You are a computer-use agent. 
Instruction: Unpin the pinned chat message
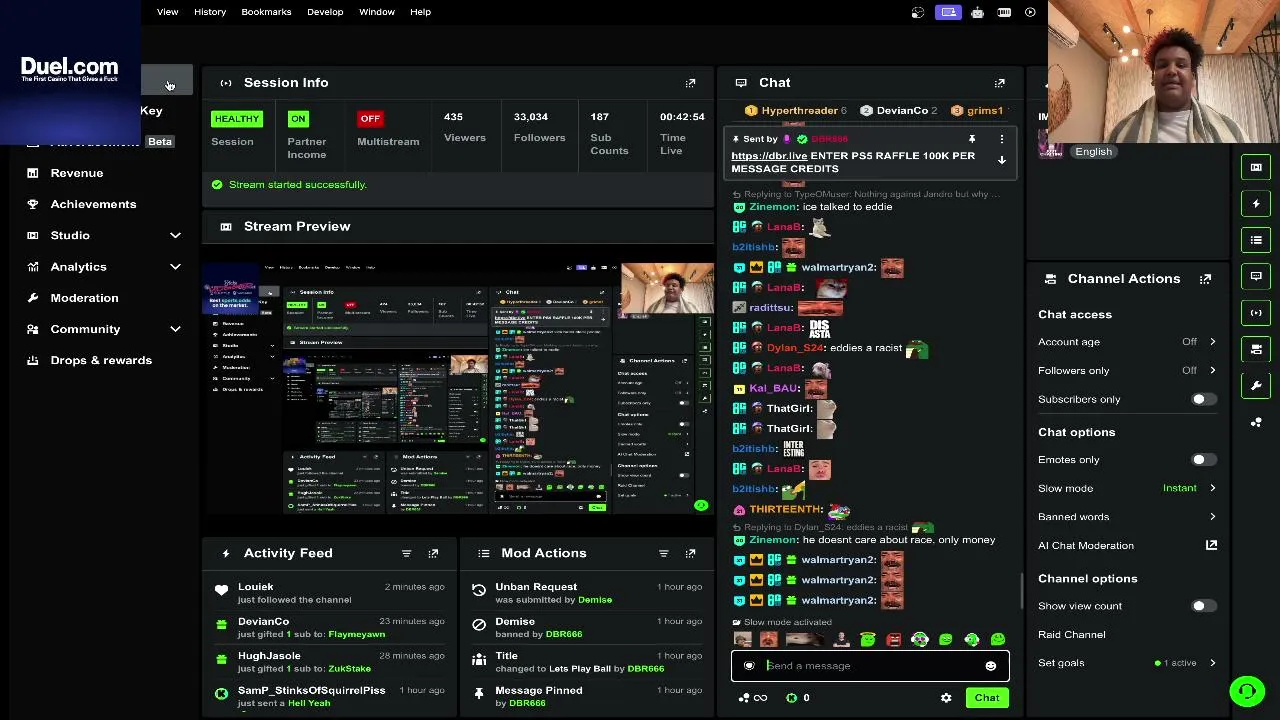coord(971,139)
